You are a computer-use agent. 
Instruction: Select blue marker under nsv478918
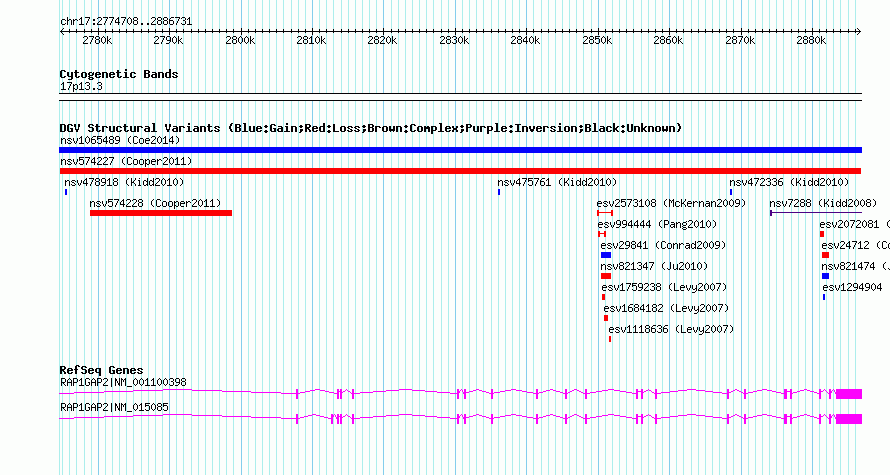tap(66, 192)
